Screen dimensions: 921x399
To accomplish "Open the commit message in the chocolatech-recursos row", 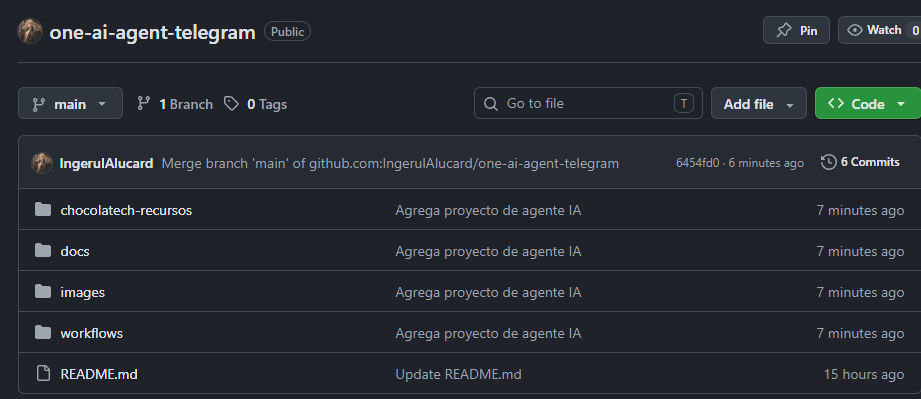I will (488, 210).
